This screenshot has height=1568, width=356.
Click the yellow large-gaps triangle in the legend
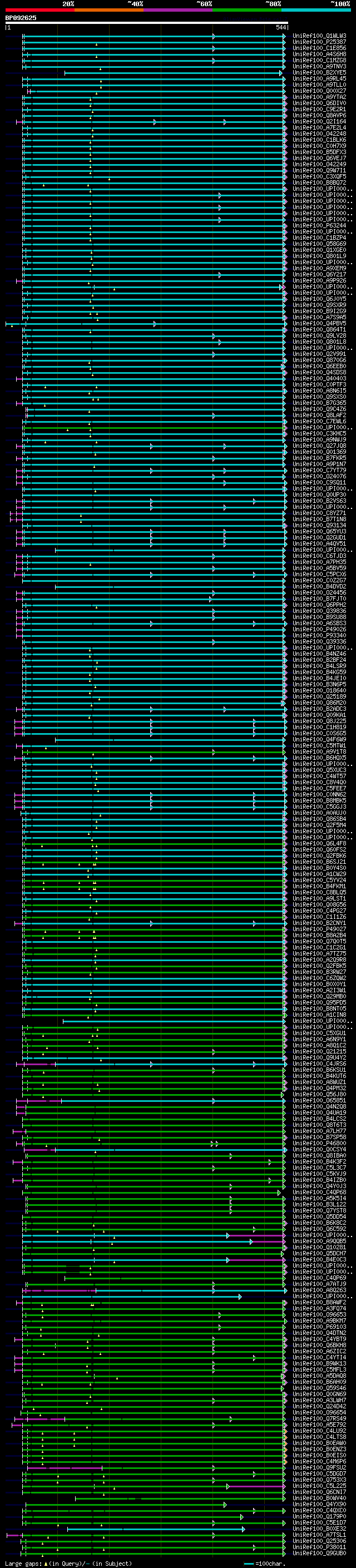[x=46, y=1563]
